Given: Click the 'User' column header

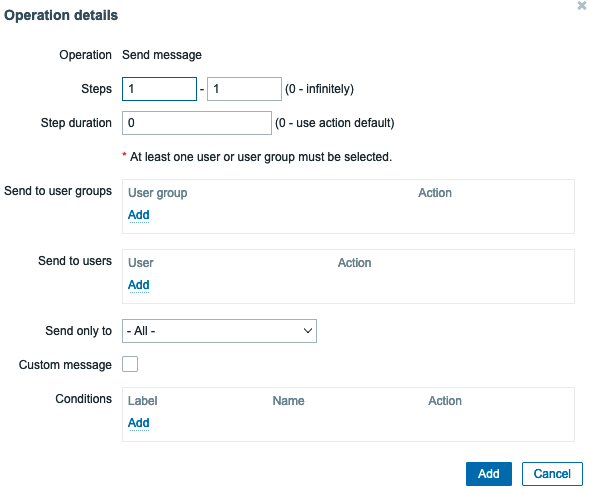Looking at the screenshot, I should pyautogui.click(x=141, y=263).
